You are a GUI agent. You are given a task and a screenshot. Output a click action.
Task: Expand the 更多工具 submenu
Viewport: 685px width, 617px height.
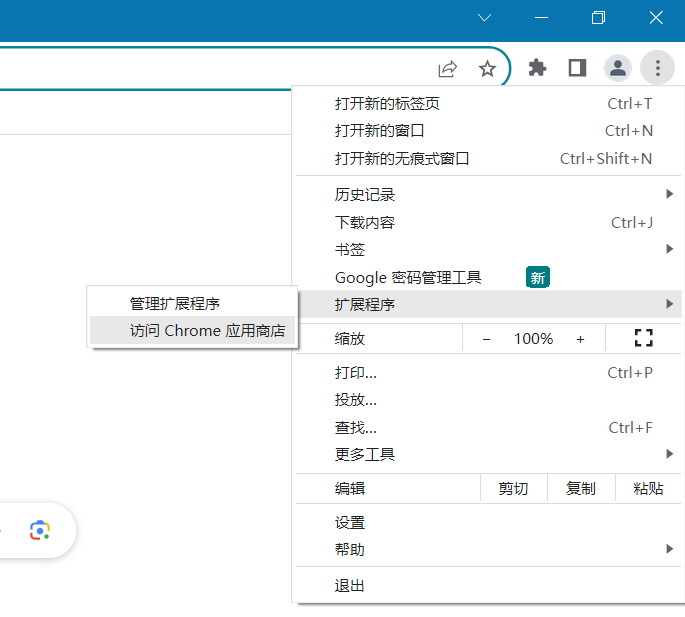(x=488, y=454)
